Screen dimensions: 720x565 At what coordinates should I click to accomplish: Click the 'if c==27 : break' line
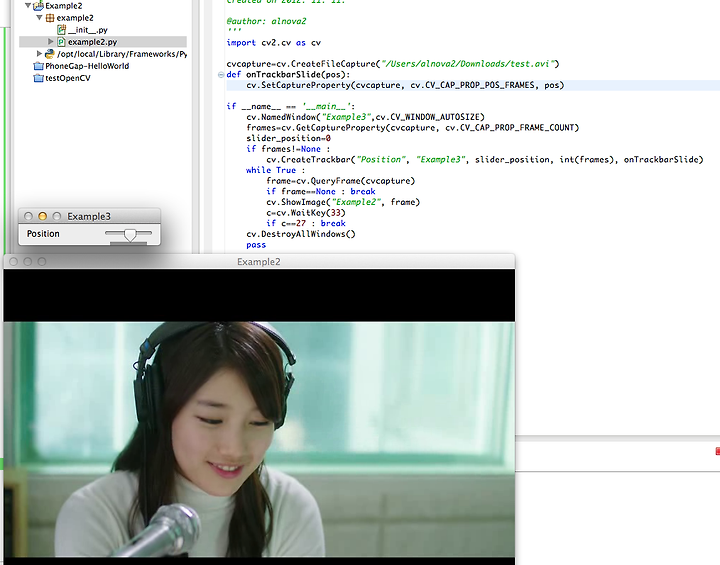click(306, 223)
